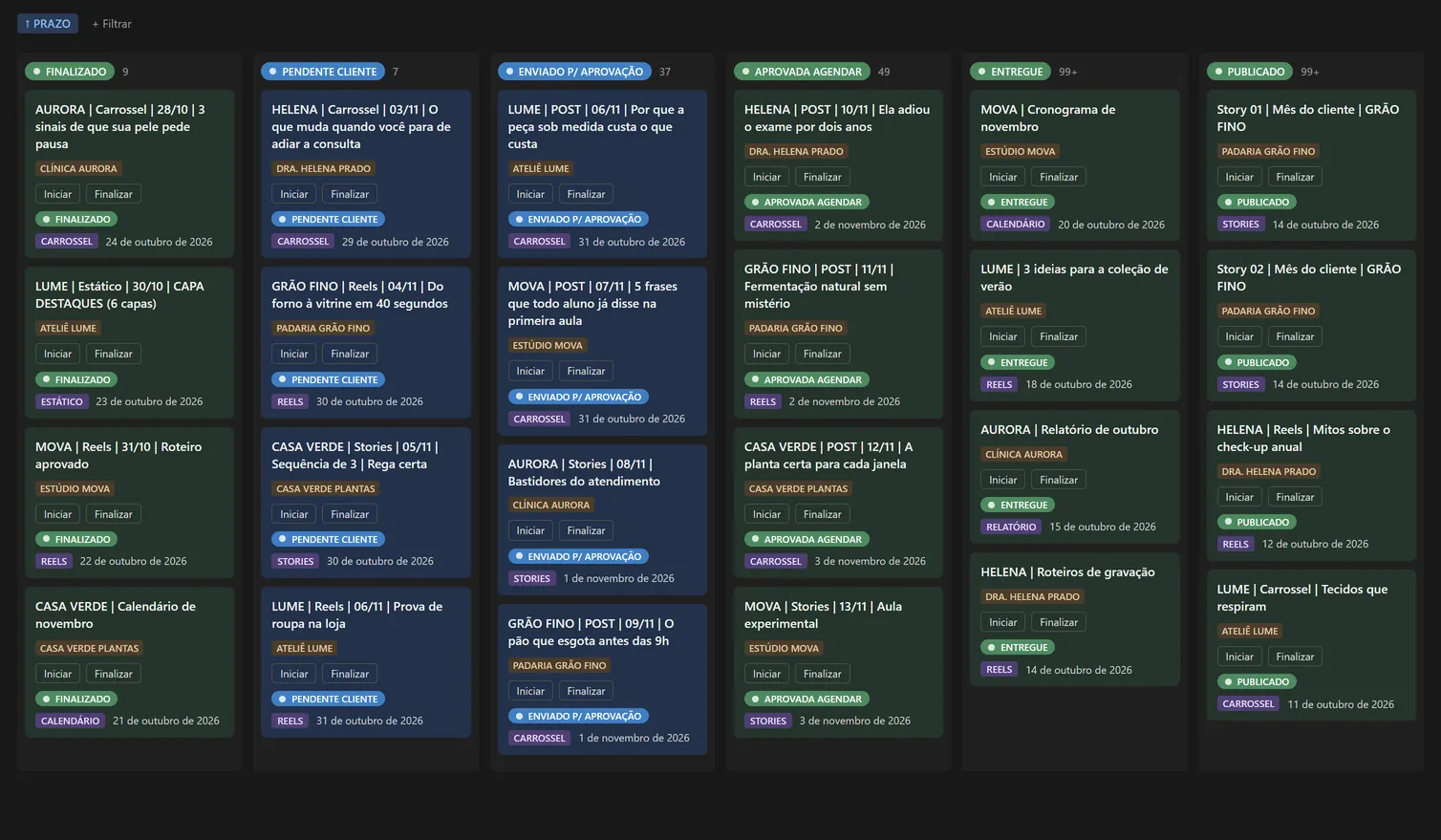Click Iniciar on the AURORA Carrossel 28/10 card
The image size is (1441, 840).
click(x=57, y=194)
